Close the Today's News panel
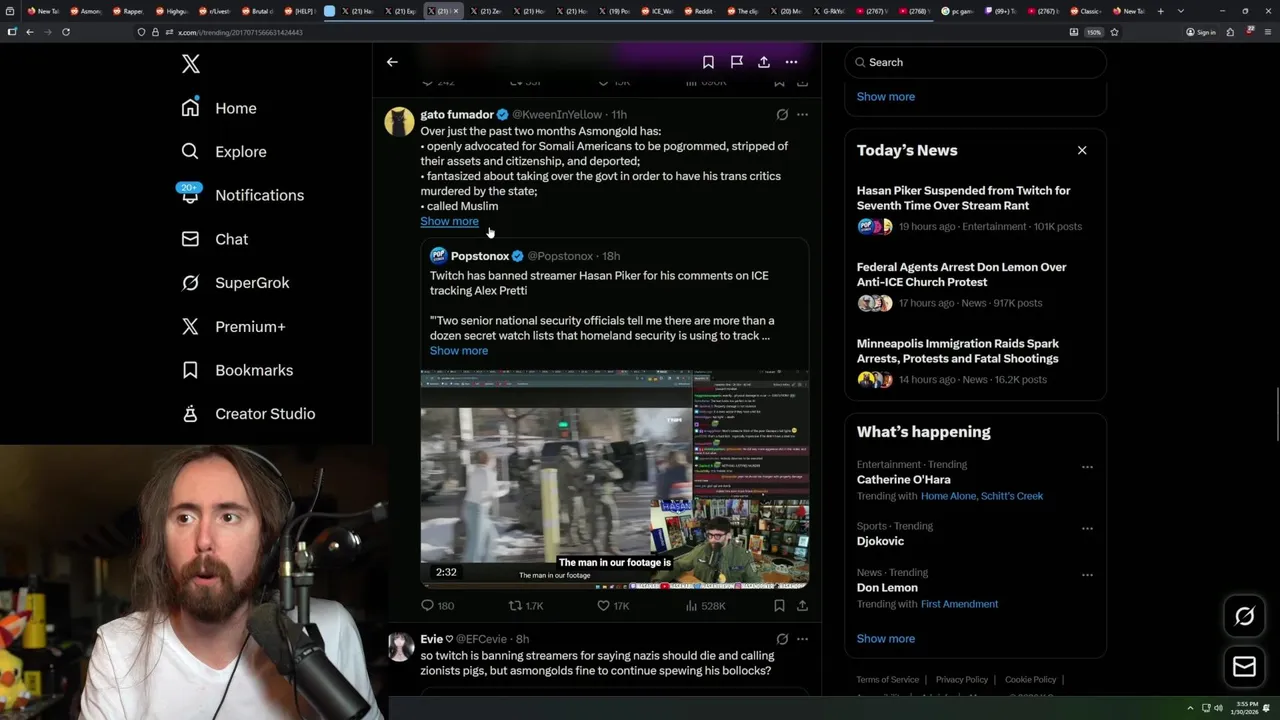The width and height of the screenshot is (1280, 720). tap(1082, 150)
